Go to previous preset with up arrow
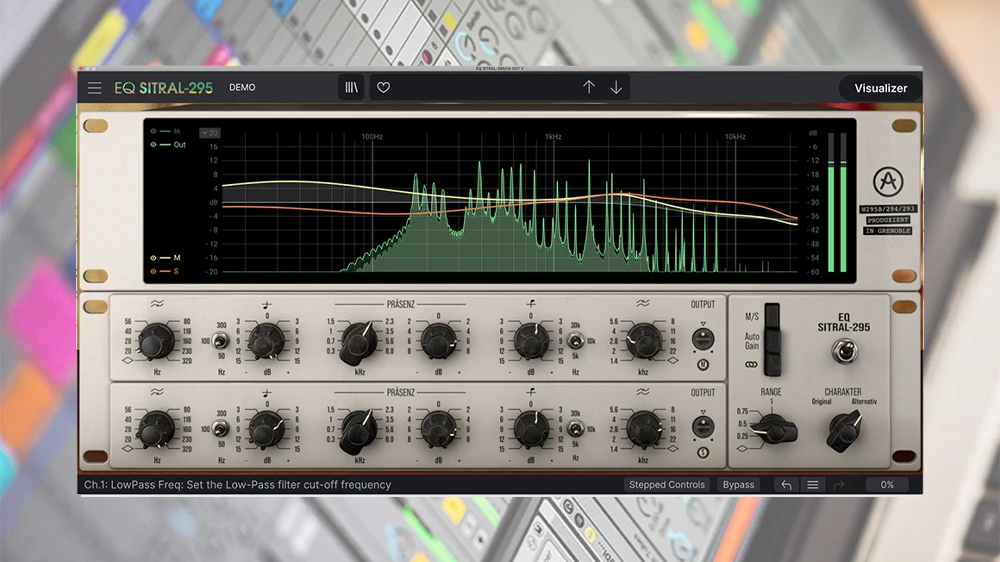This screenshot has height=562, width=1000. [x=589, y=88]
